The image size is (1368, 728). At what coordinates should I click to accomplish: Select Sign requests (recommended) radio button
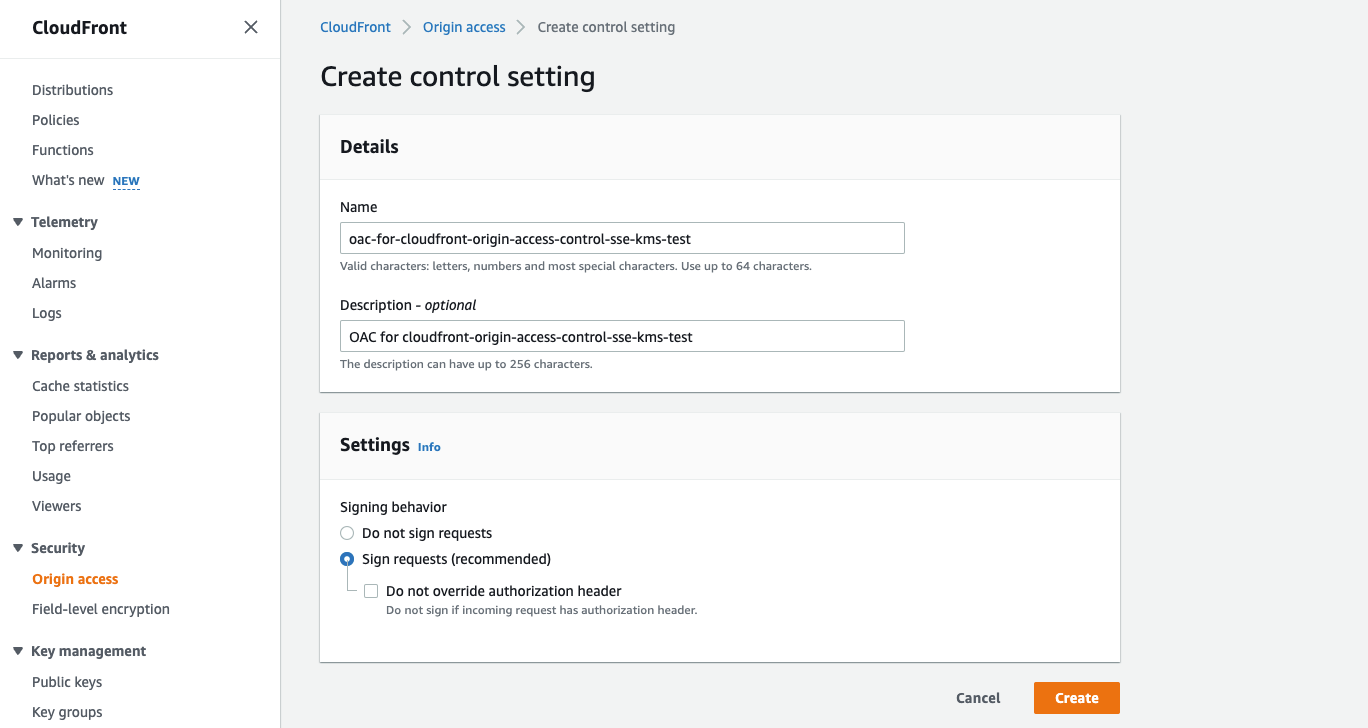pos(347,559)
